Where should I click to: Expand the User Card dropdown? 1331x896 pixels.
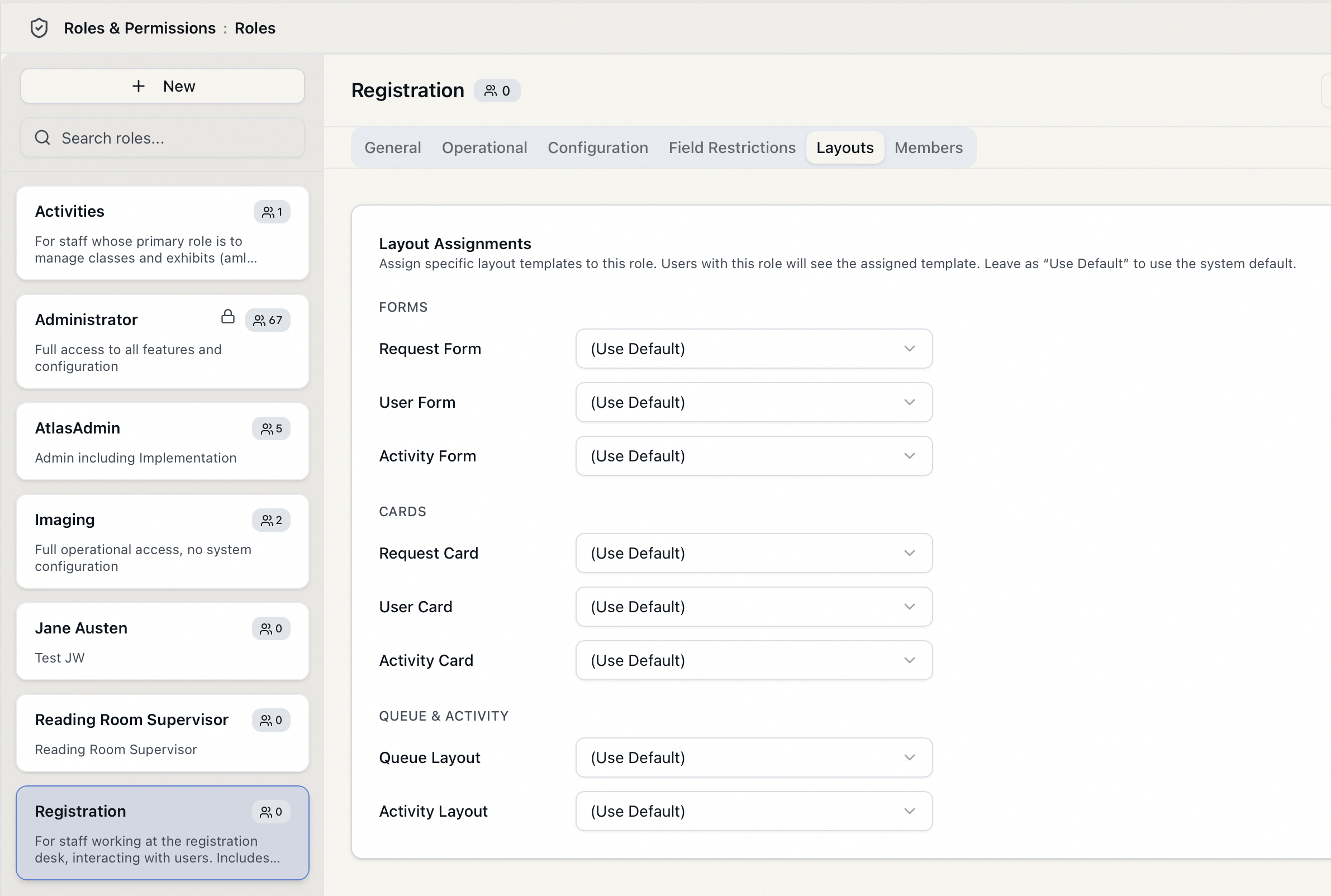754,607
